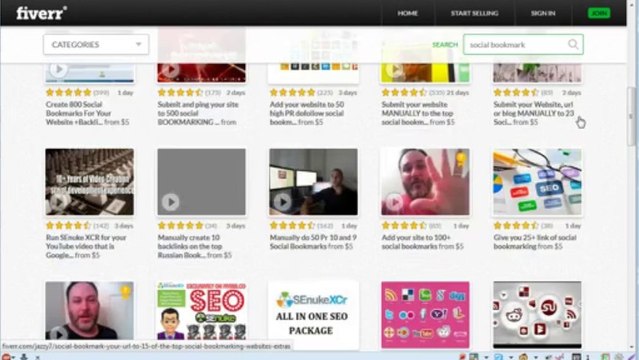Open bottom-row bearded man video thumbnail
Screen dimensions: 639x360
tap(90, 311)
